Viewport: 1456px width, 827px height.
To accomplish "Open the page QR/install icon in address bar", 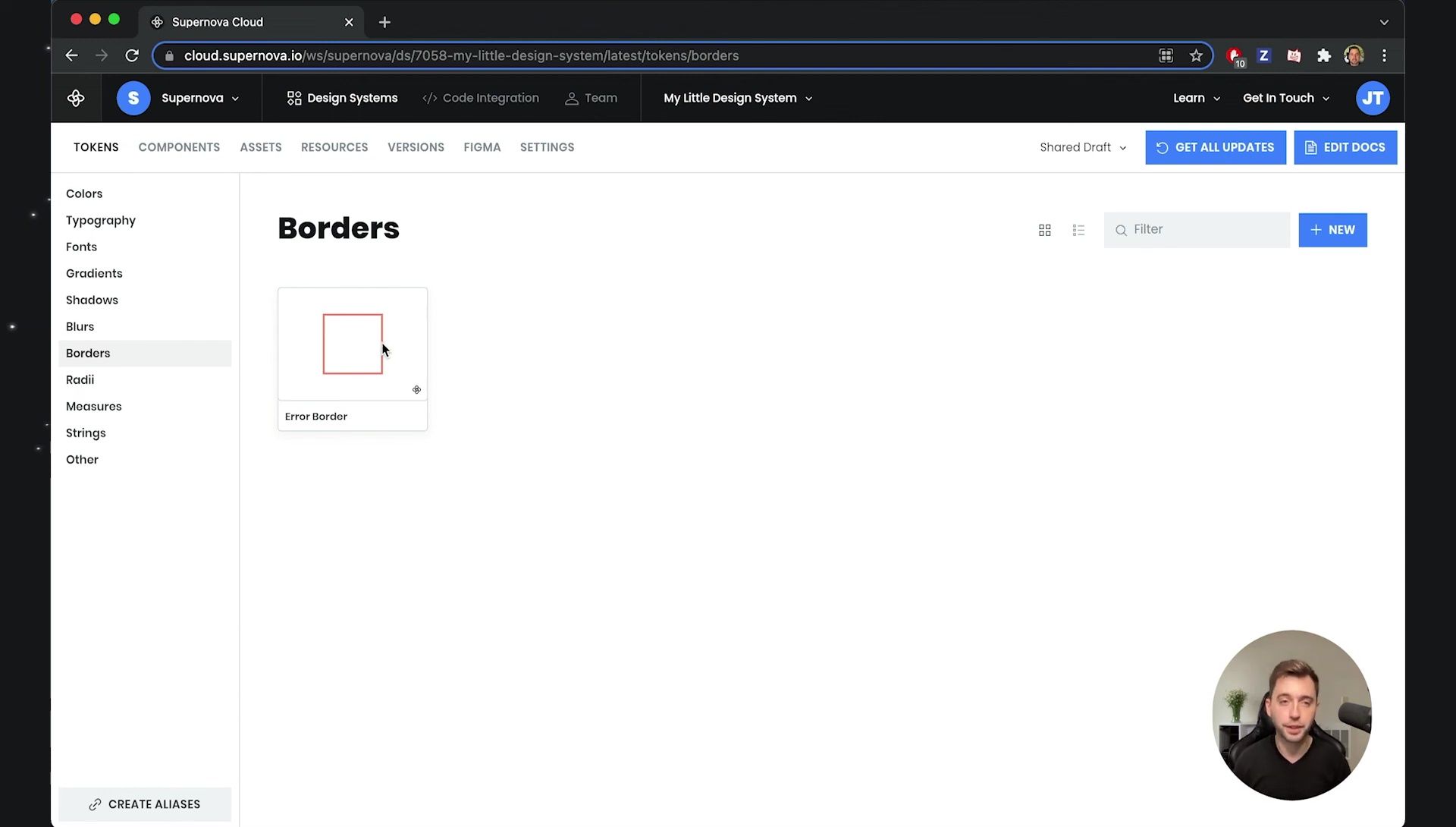I will point(1166,55).
